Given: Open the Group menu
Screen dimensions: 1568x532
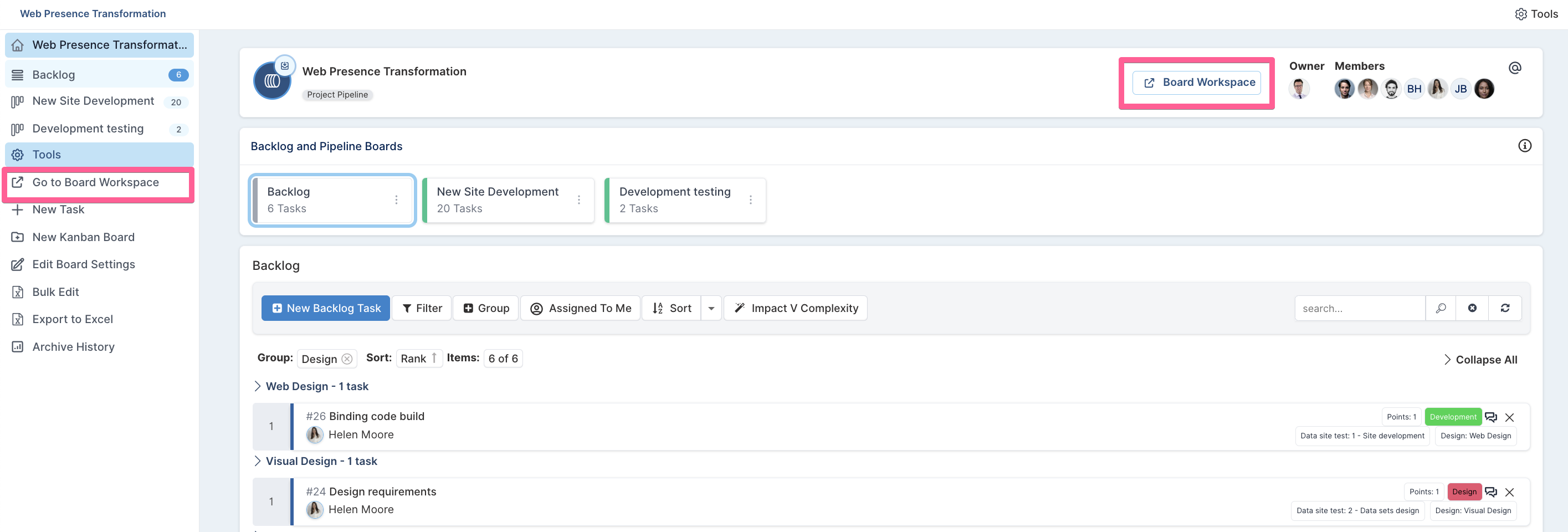Looking at the screenshot, I should pos(486,308).
